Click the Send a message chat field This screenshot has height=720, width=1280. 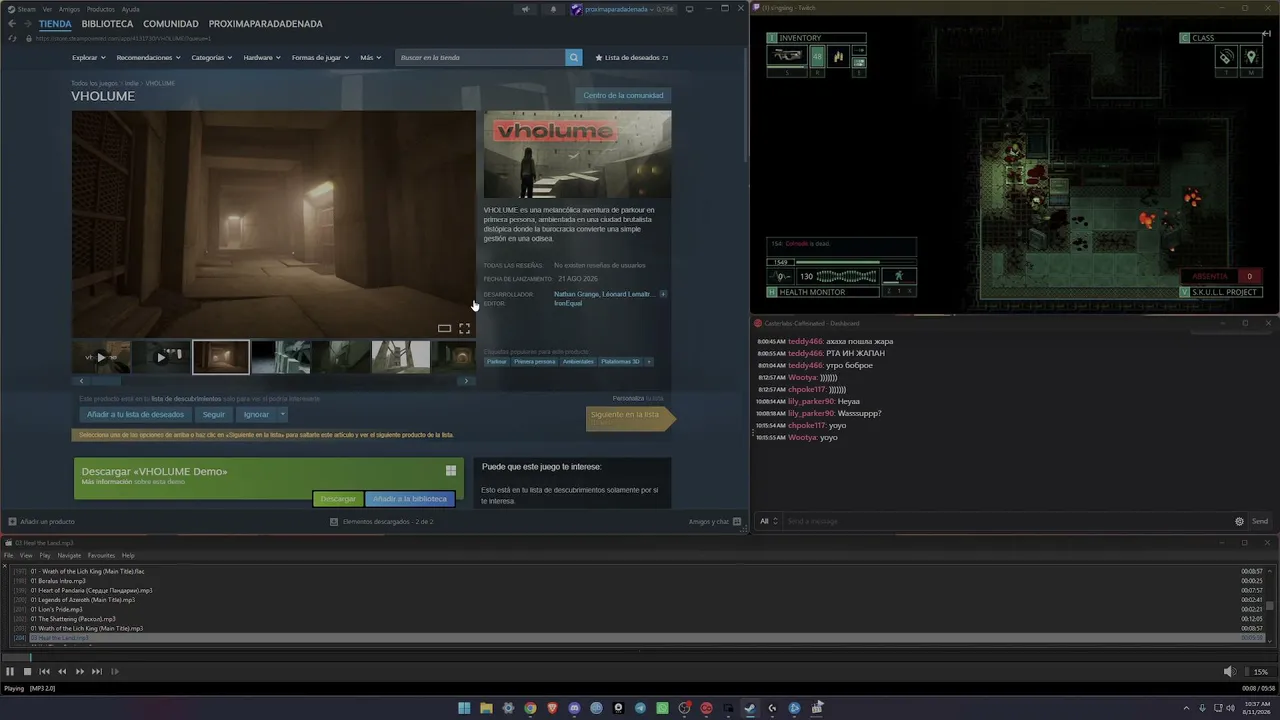coord(1008,521)
